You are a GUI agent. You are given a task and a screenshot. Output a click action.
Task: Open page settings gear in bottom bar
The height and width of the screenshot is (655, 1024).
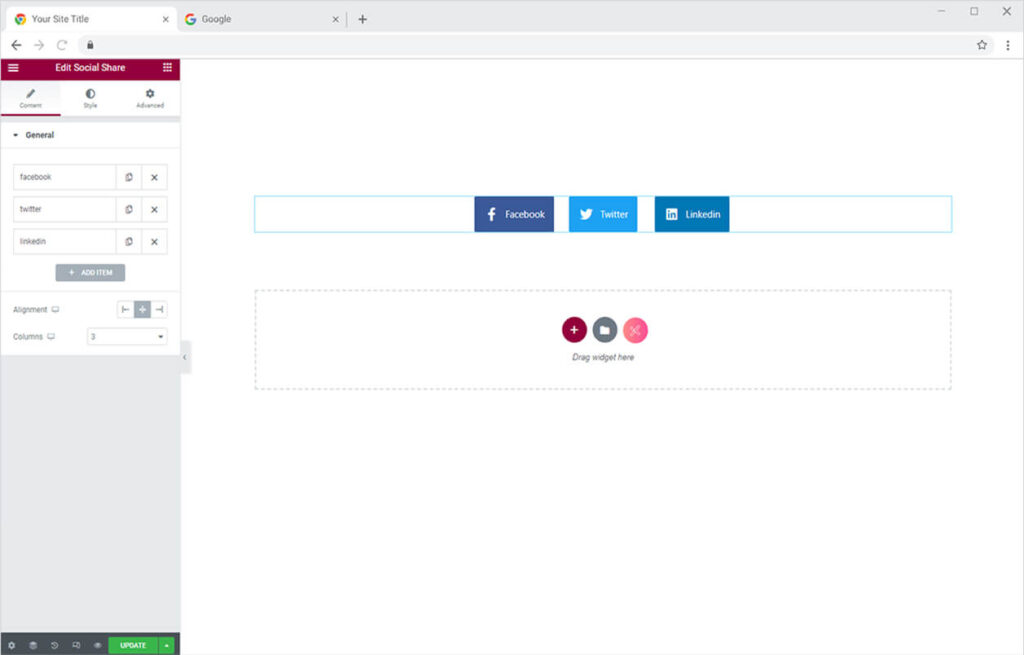[12, 645]
